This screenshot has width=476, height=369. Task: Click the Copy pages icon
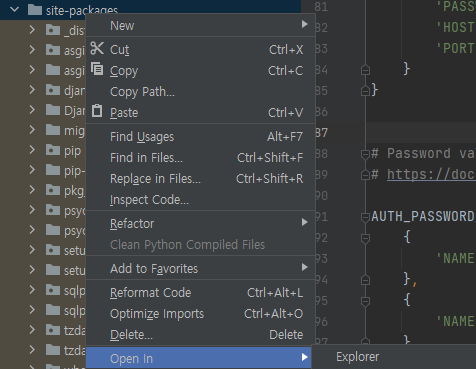(97, 69)
